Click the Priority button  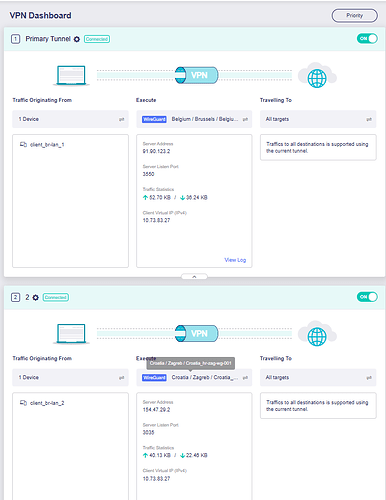355,15
